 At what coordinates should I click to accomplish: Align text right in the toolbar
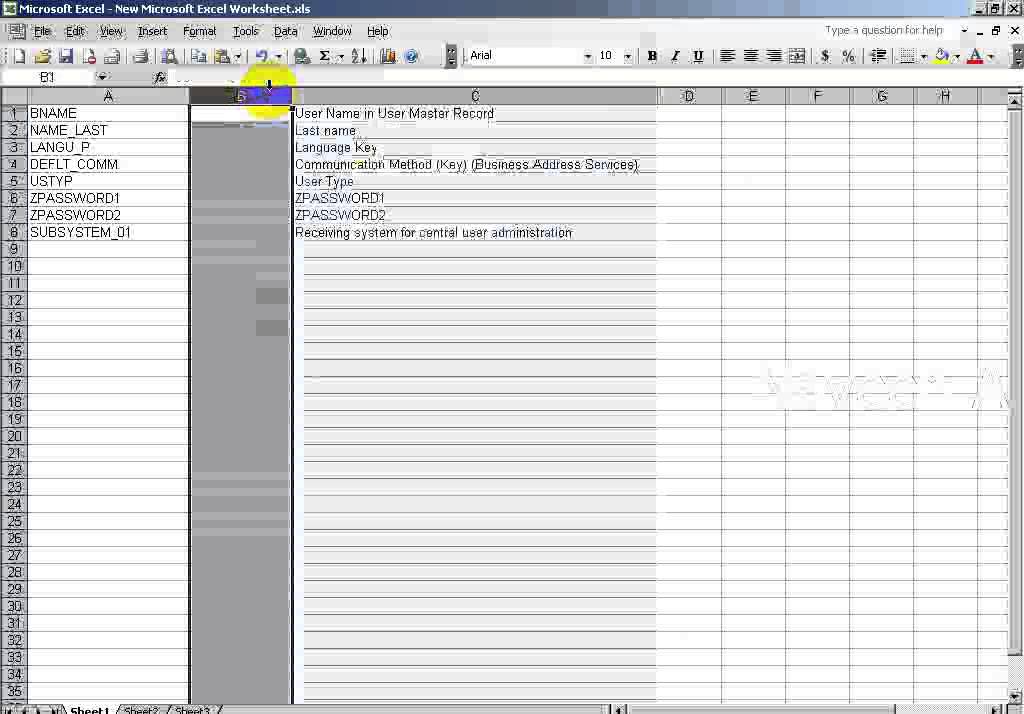click(774, 56)
